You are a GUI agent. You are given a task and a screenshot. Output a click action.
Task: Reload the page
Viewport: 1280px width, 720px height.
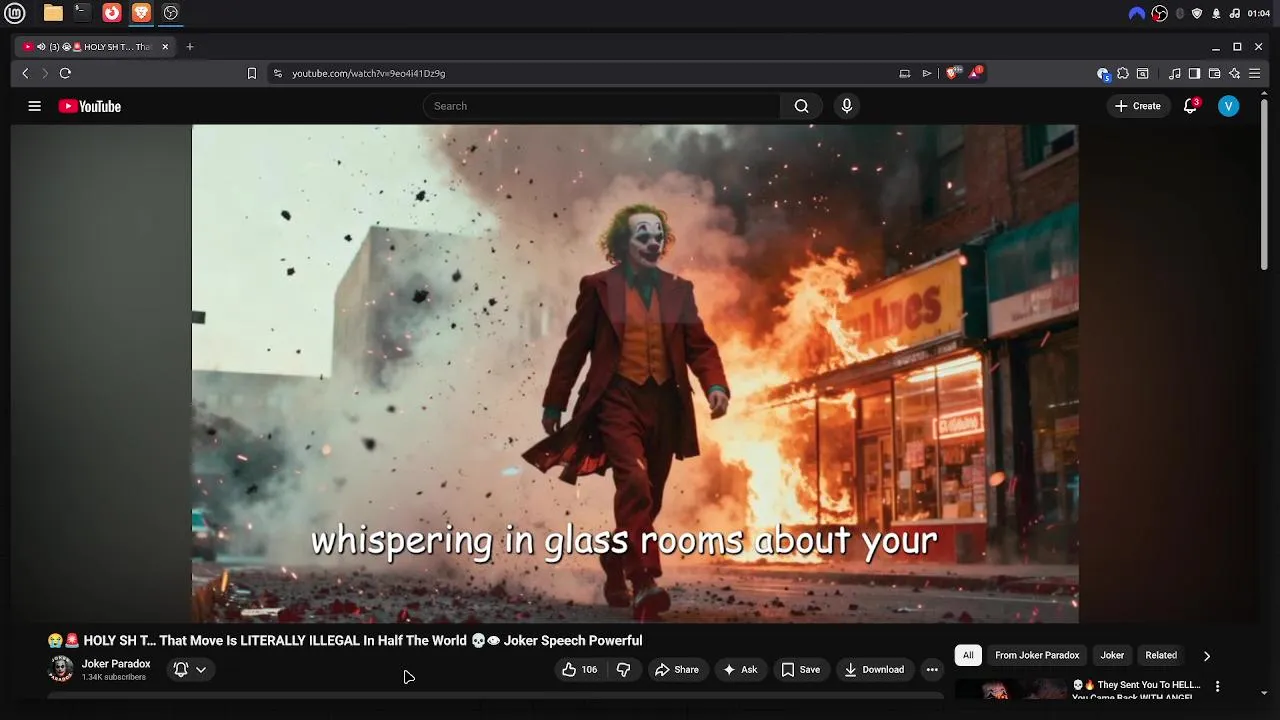pos(65,73)
